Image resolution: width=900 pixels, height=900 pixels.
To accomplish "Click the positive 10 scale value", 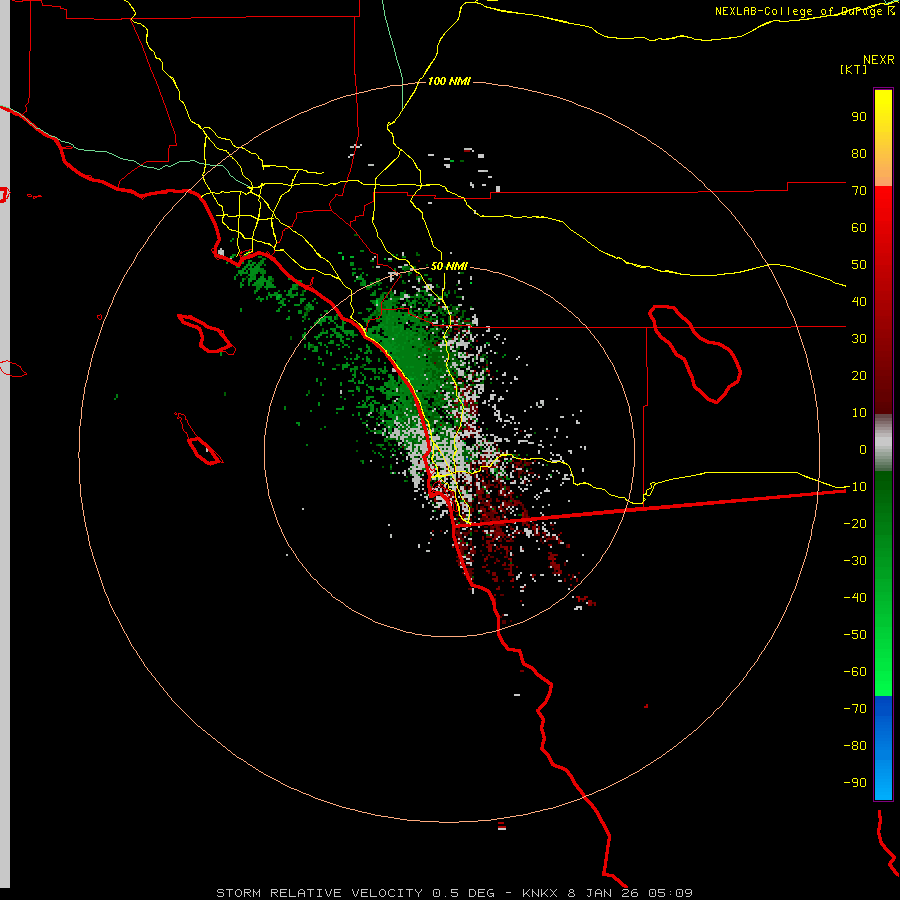I will click(x=859, y=413).
